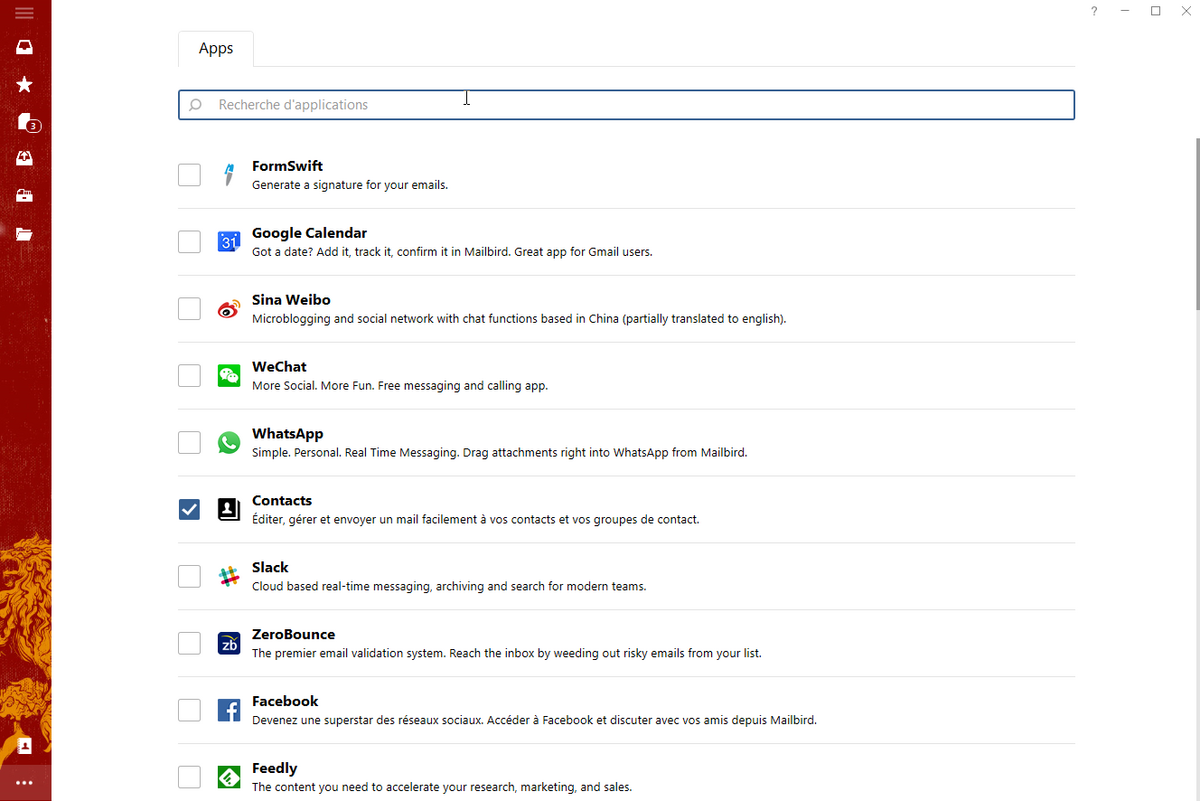Image resolution: width=1200 pixels, height=801 pixels.
Task: Click the Feedly app title
Action: coord(274,769)
